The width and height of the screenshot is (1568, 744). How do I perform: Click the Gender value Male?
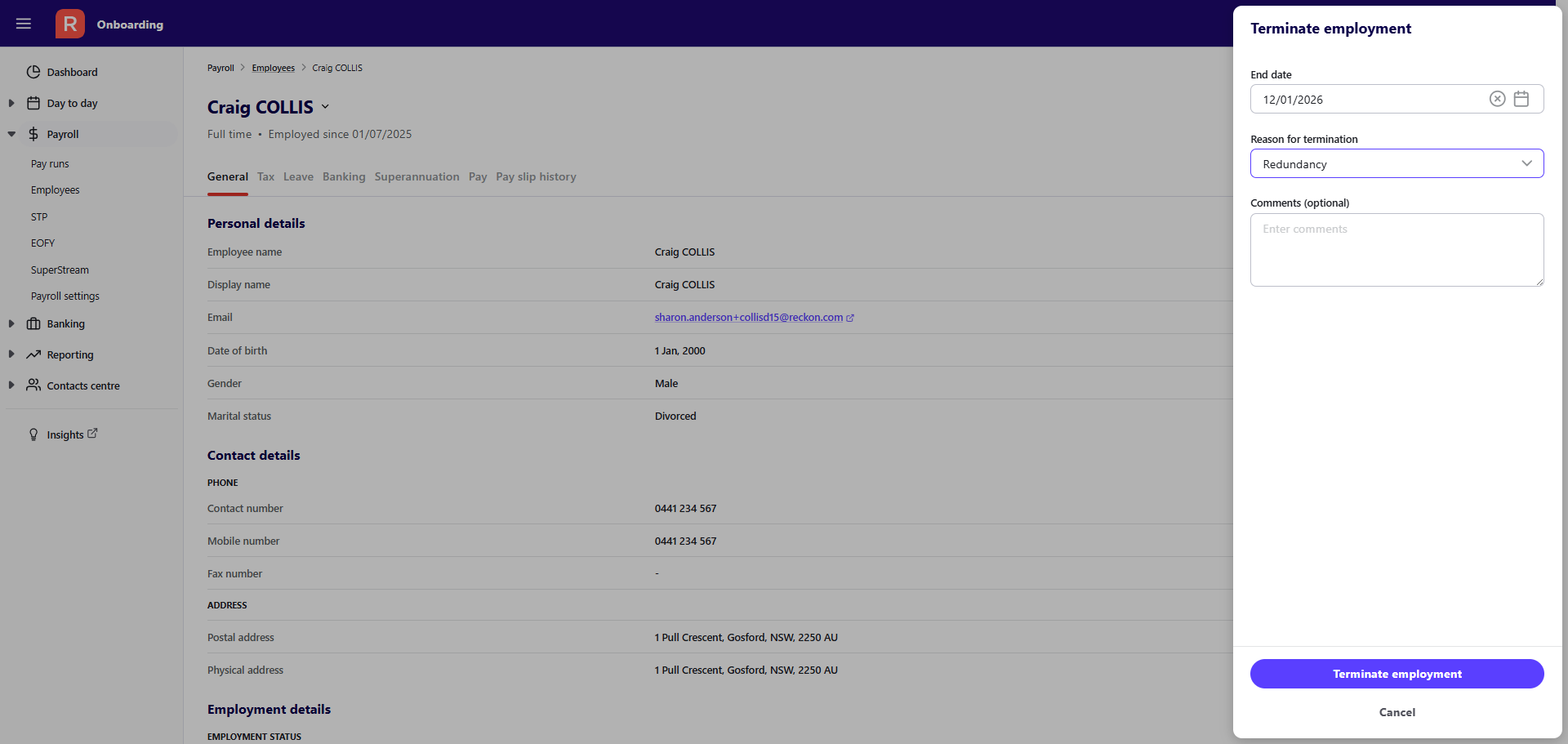tap(666, 383)
